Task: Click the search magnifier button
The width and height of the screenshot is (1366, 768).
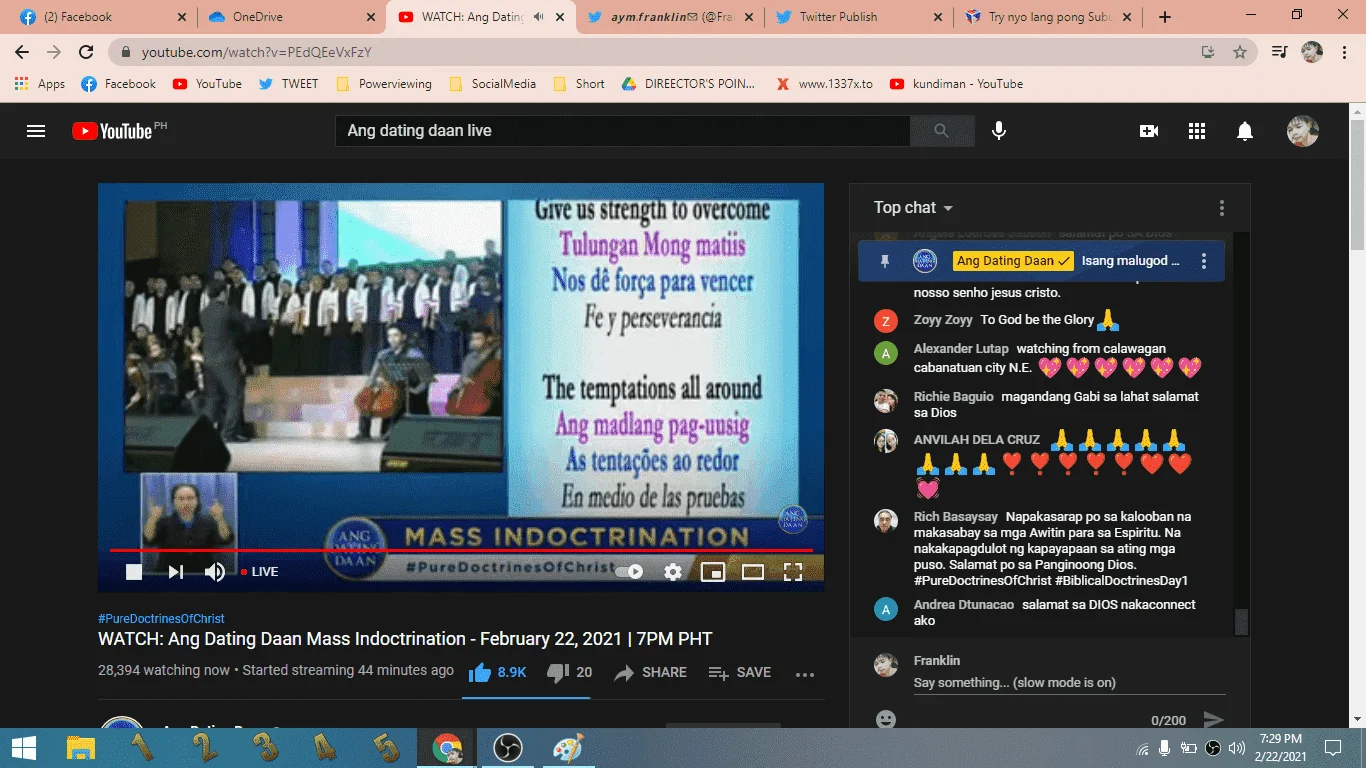Action: pyautogui.click(x=941, y=131)
